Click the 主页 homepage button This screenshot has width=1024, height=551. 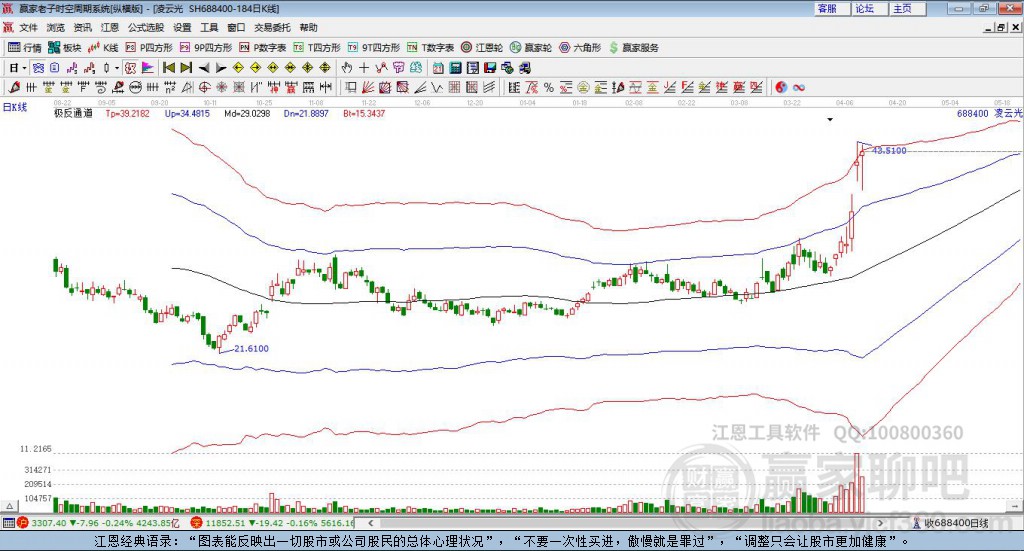click(907, 8)
